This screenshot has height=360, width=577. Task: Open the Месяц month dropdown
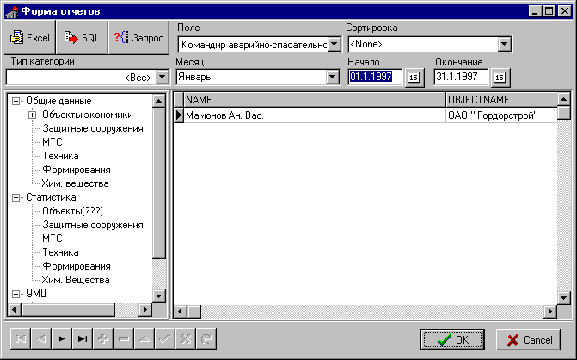point(333,77)
